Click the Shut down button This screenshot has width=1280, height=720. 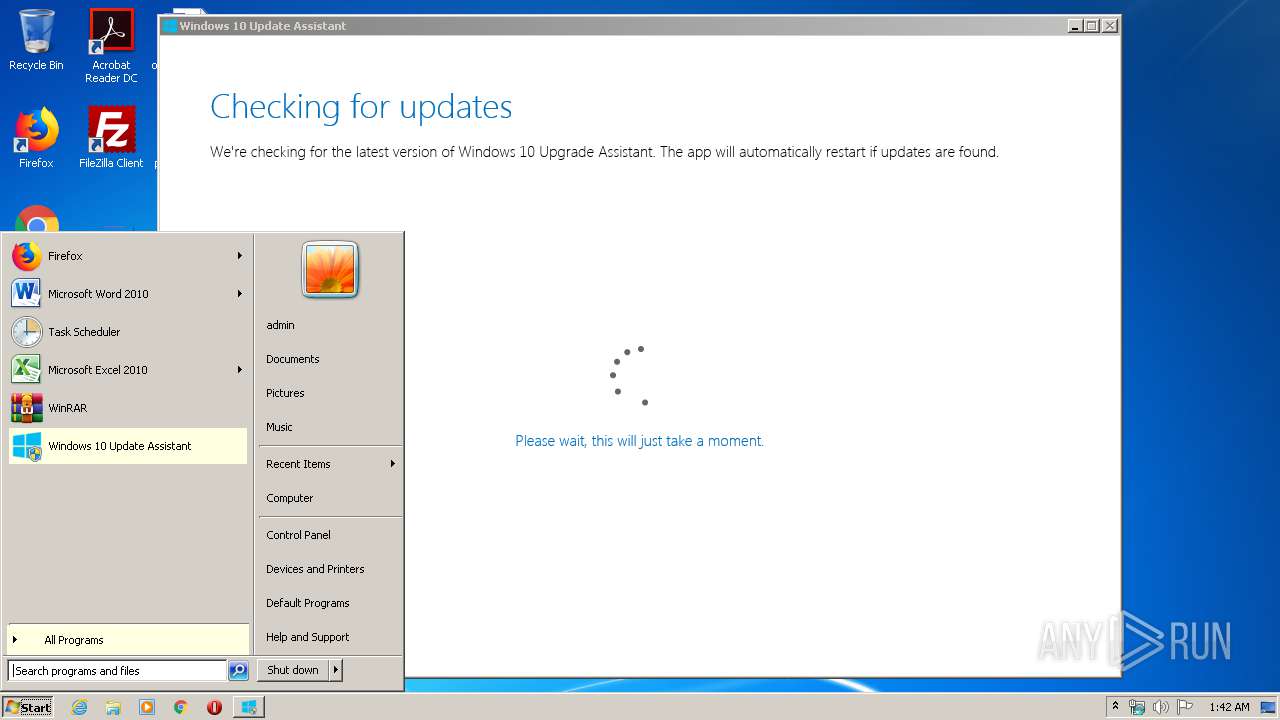point(293,670)
